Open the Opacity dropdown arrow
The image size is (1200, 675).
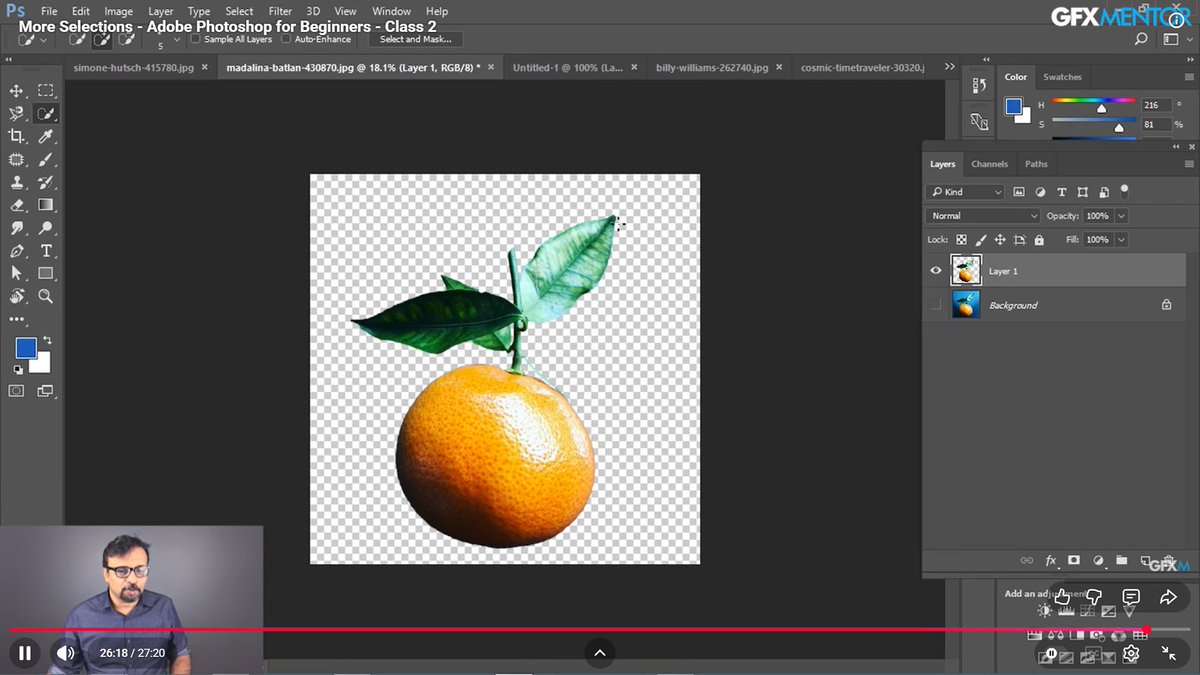click(x=1121, y=216)
